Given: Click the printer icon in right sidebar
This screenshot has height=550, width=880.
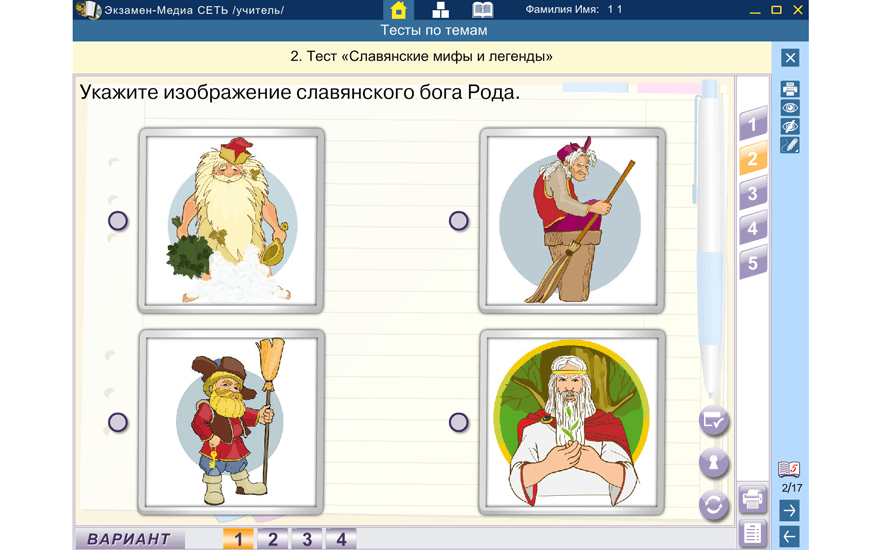Looking at the screenshot, I should [x=790, y=89].
